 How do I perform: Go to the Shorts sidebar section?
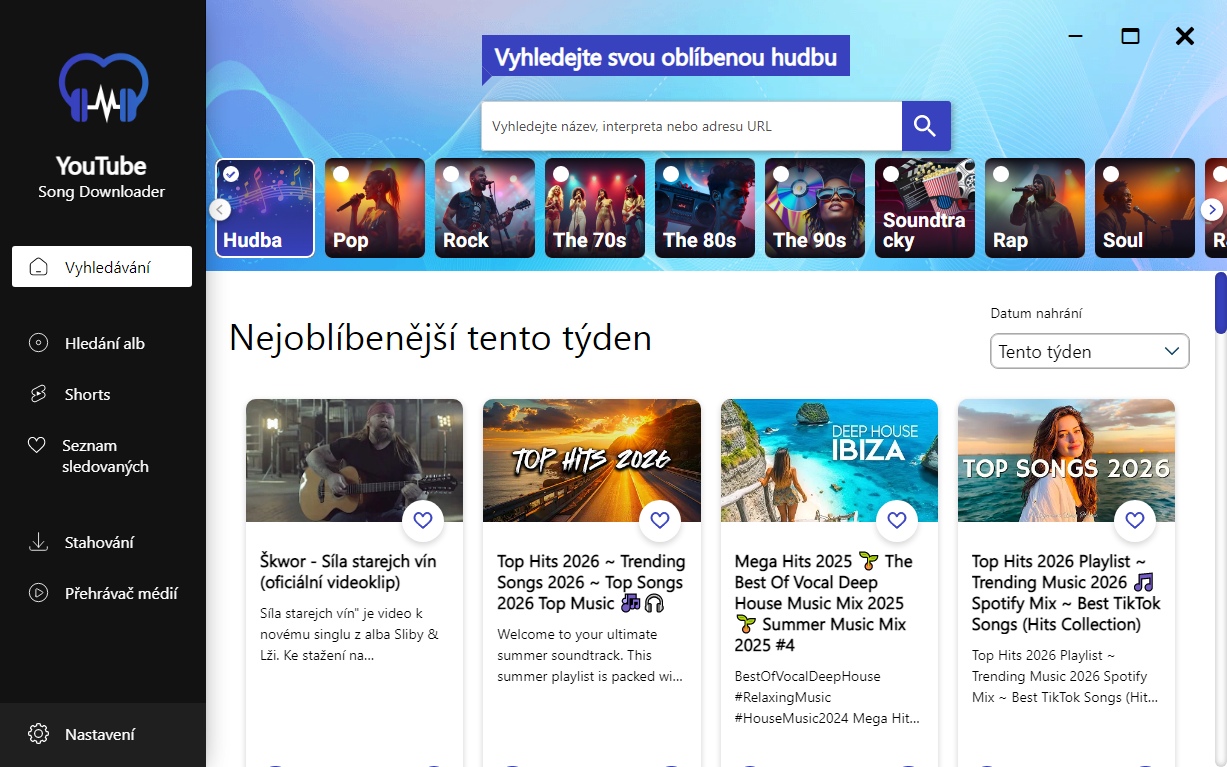click(x=87, y=394)
